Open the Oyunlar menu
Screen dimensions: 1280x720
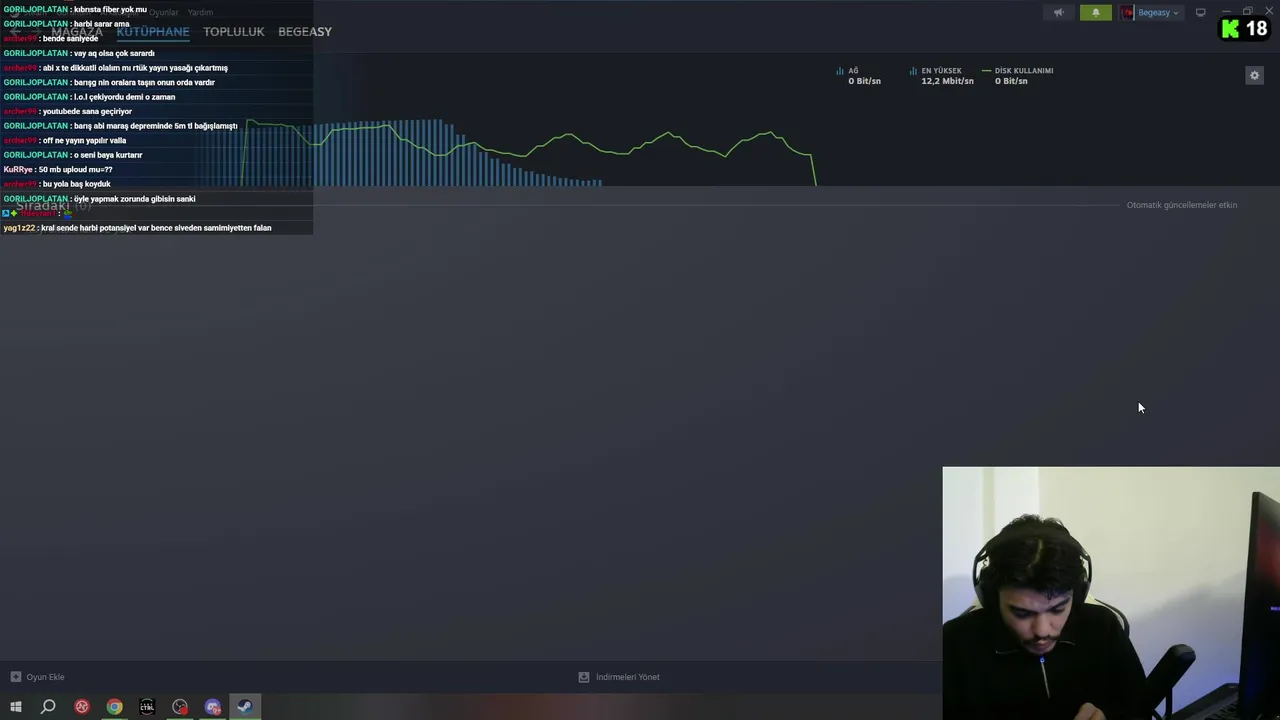coord(163,12)
